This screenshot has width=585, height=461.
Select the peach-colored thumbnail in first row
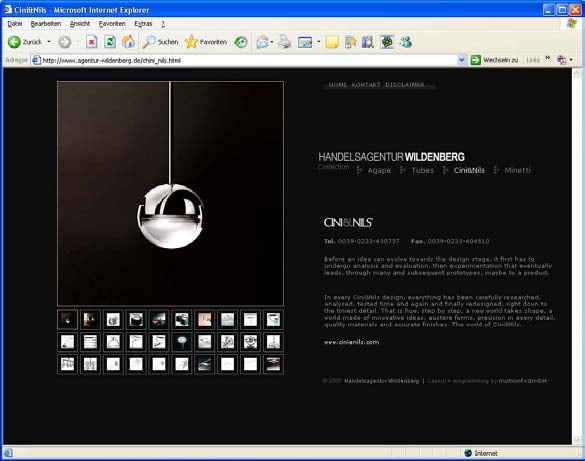[x=204, y=320]
